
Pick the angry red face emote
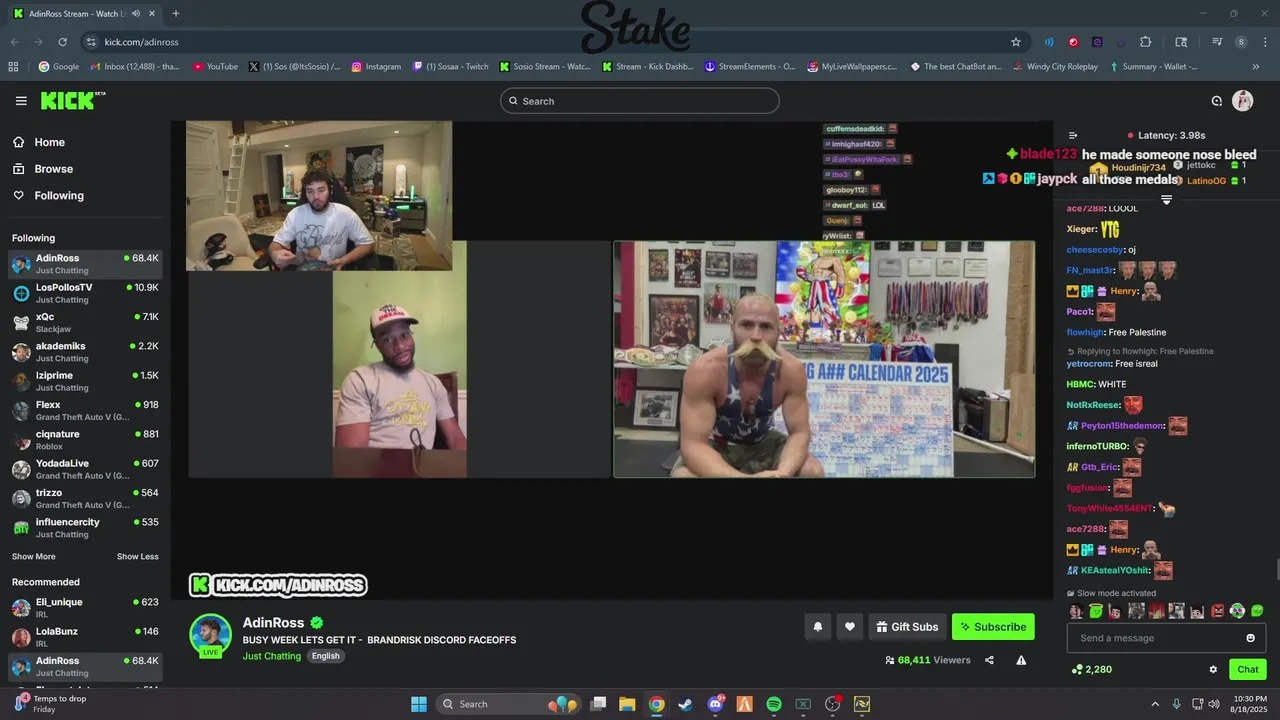coord(1217,611)
